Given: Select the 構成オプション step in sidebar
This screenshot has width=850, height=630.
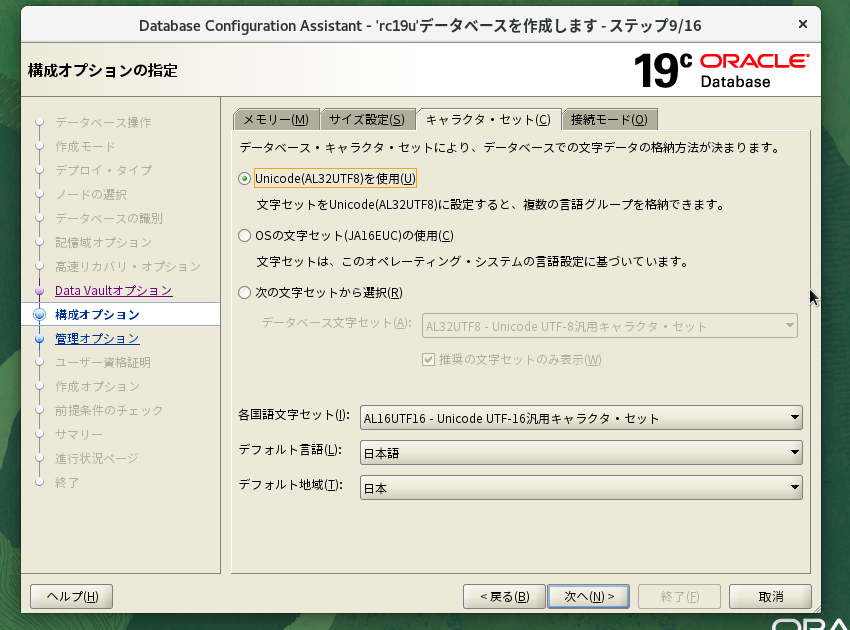Looking at the screenshot, I should 97,314.
